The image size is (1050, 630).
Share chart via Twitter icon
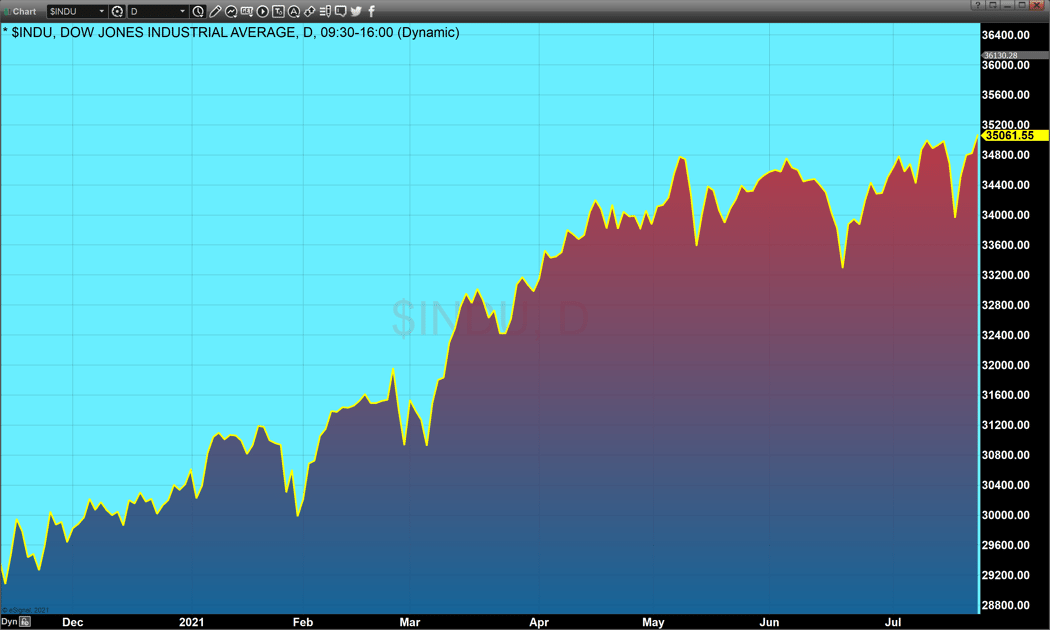pos(356,11)
